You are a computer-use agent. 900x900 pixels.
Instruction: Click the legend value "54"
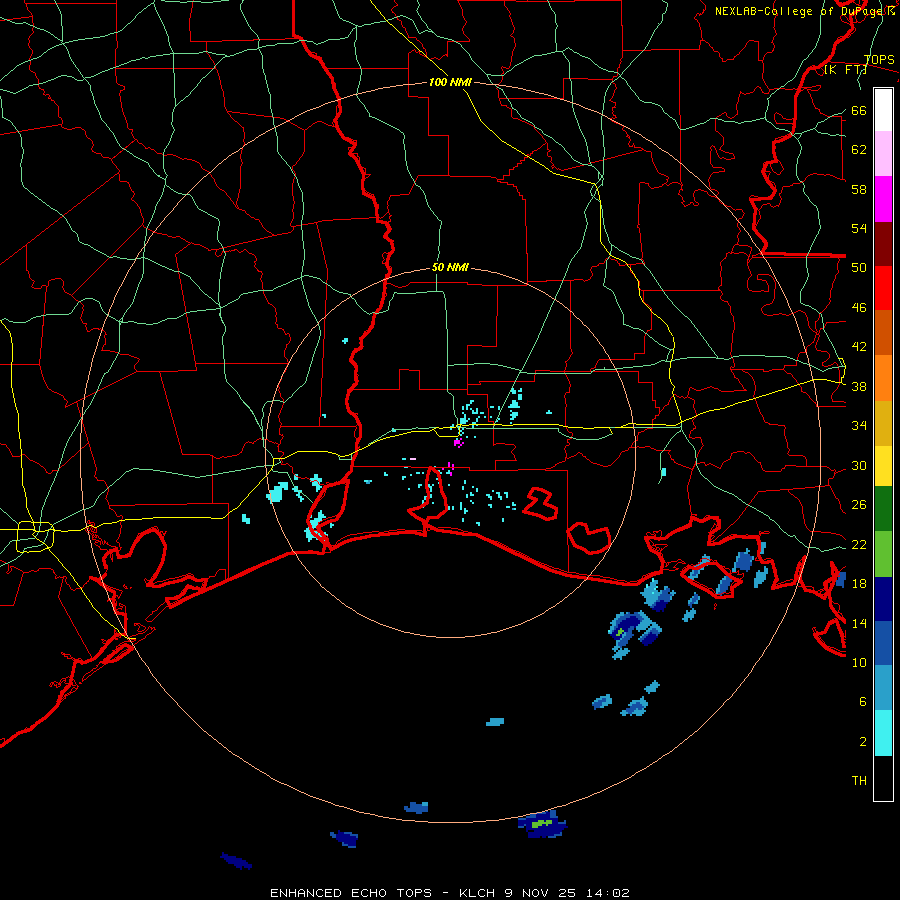click(859, 228)
